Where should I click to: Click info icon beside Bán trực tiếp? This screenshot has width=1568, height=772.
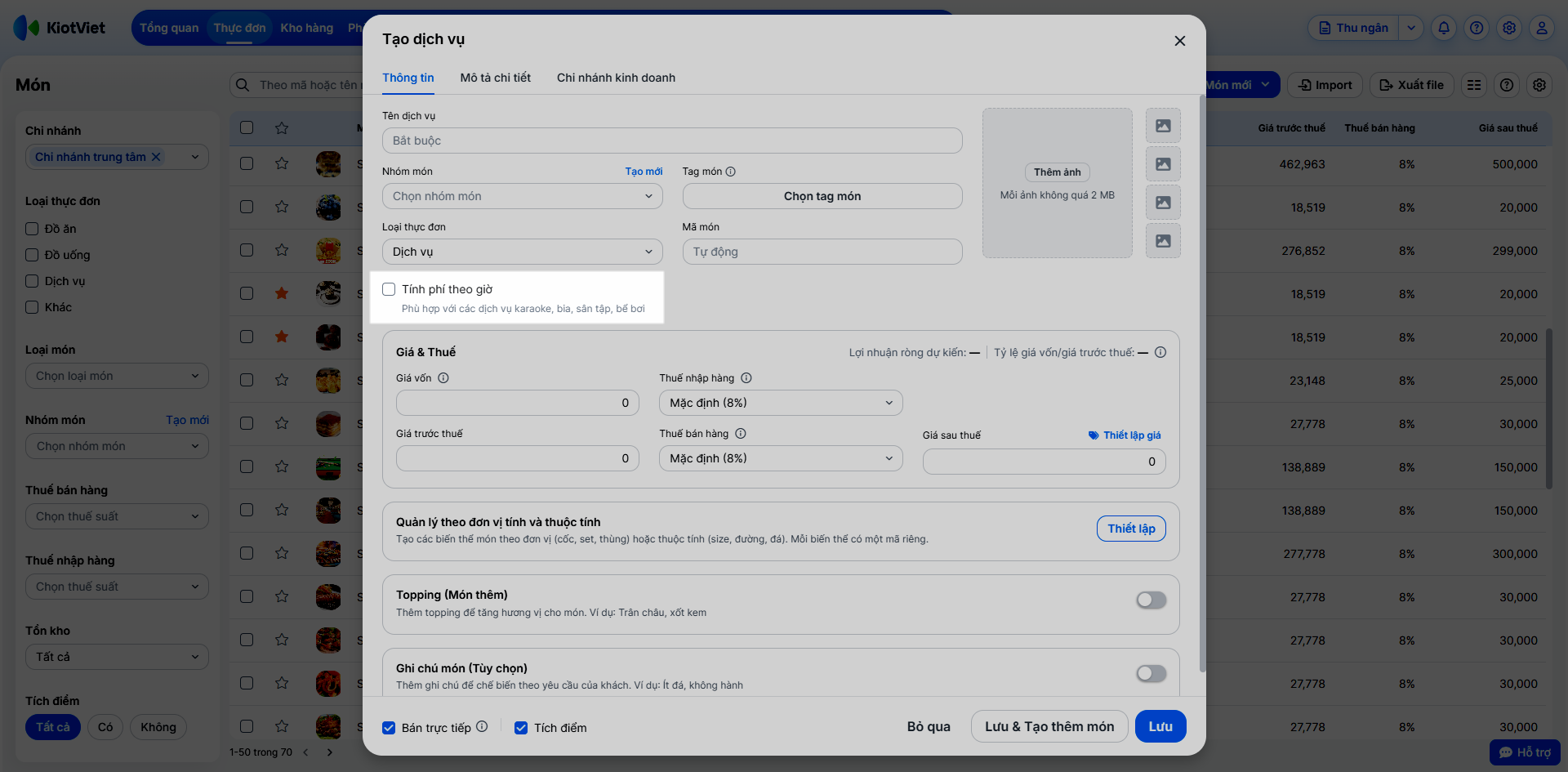pos(482,726)
